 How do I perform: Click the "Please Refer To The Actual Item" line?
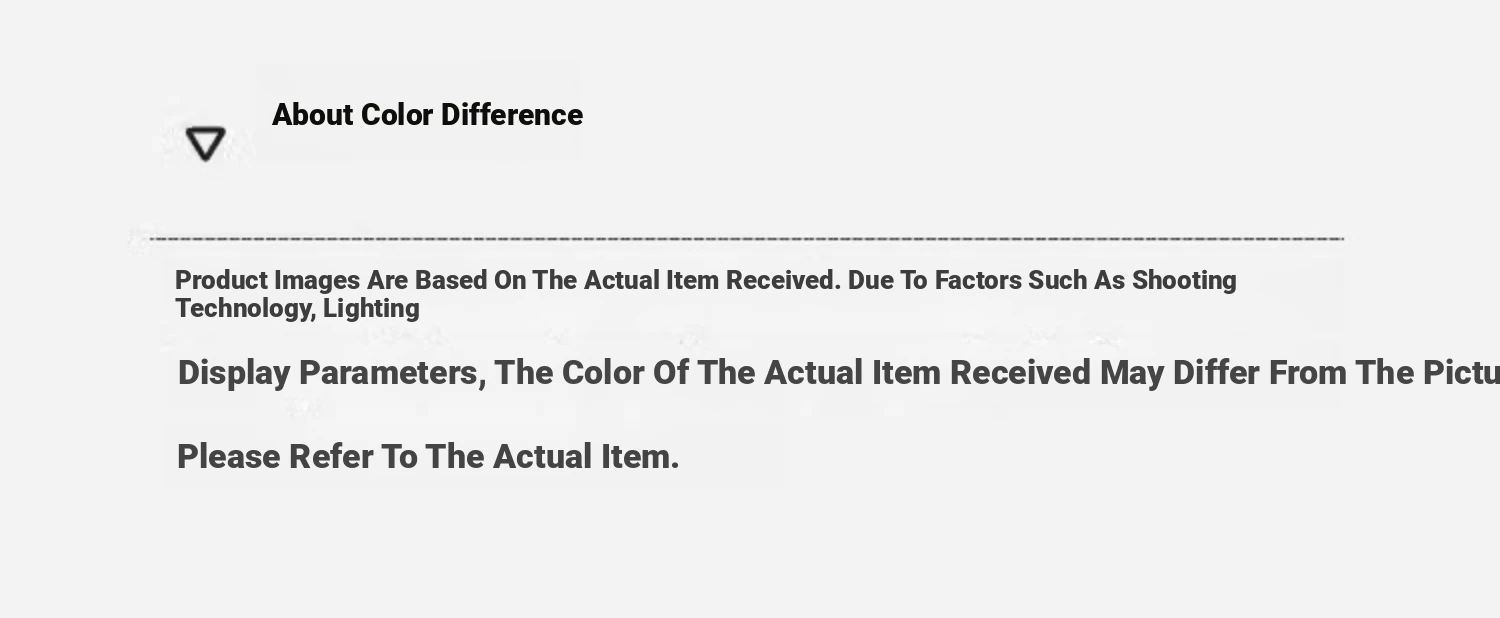click(428, 457)
